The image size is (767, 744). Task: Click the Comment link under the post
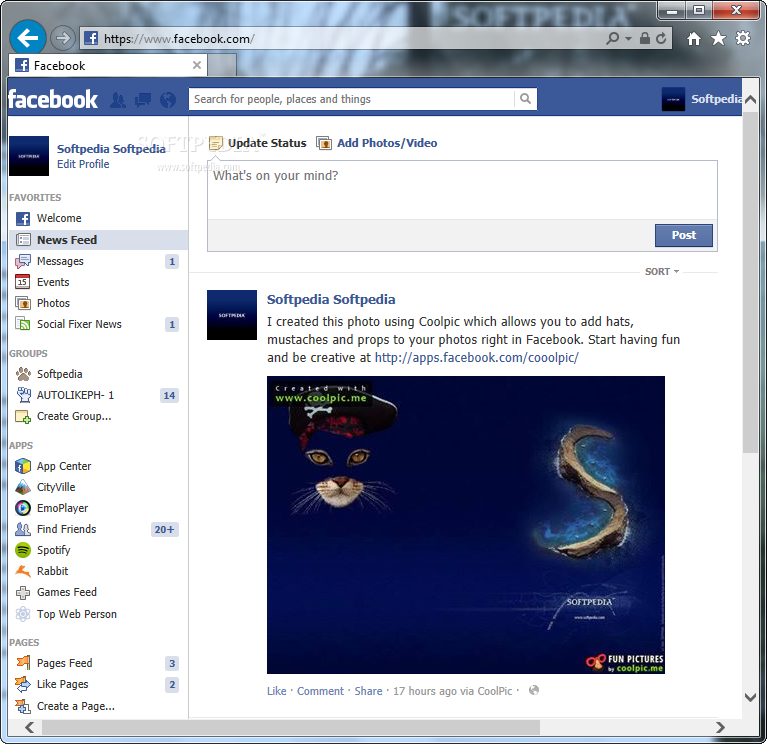320,691
